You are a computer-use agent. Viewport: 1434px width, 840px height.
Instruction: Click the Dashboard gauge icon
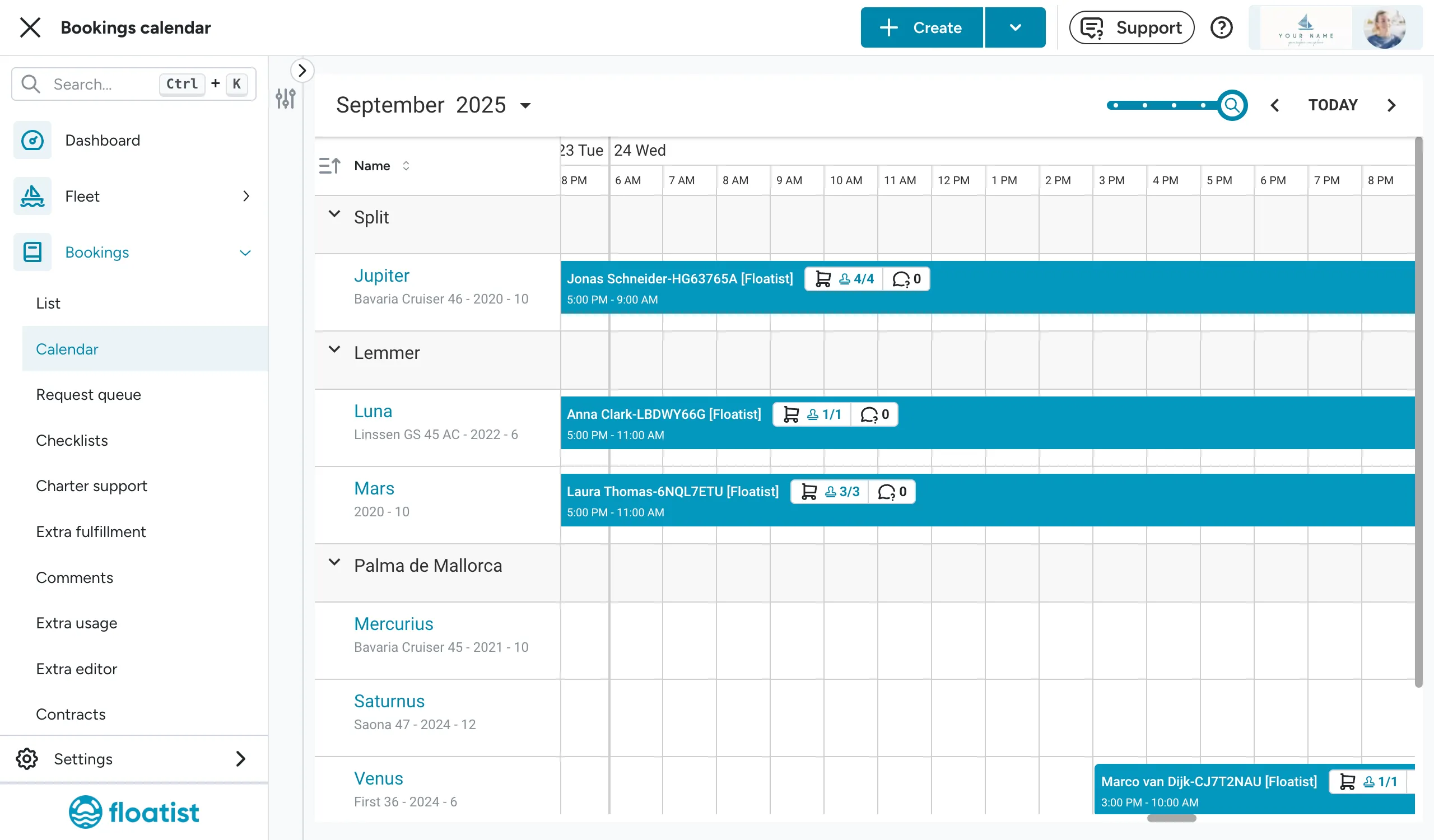pyautogui.click(x=32, y=140)
